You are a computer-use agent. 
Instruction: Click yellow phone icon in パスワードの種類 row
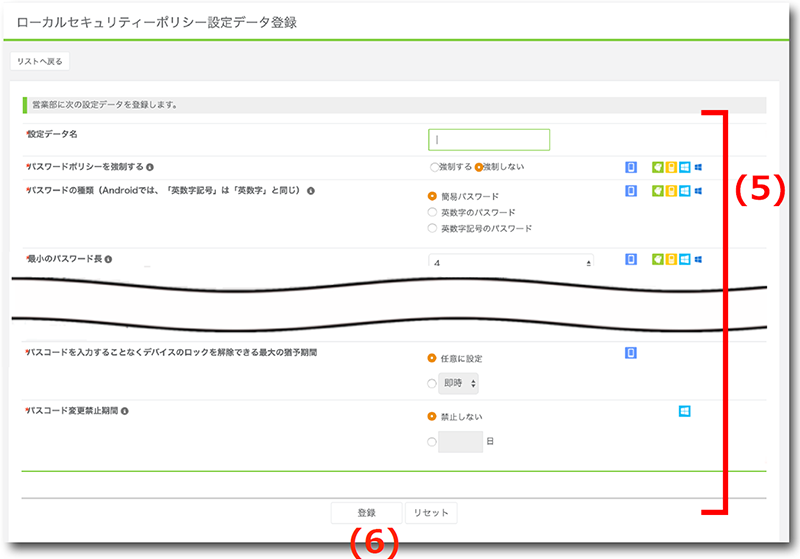click(x=671, y=191)
